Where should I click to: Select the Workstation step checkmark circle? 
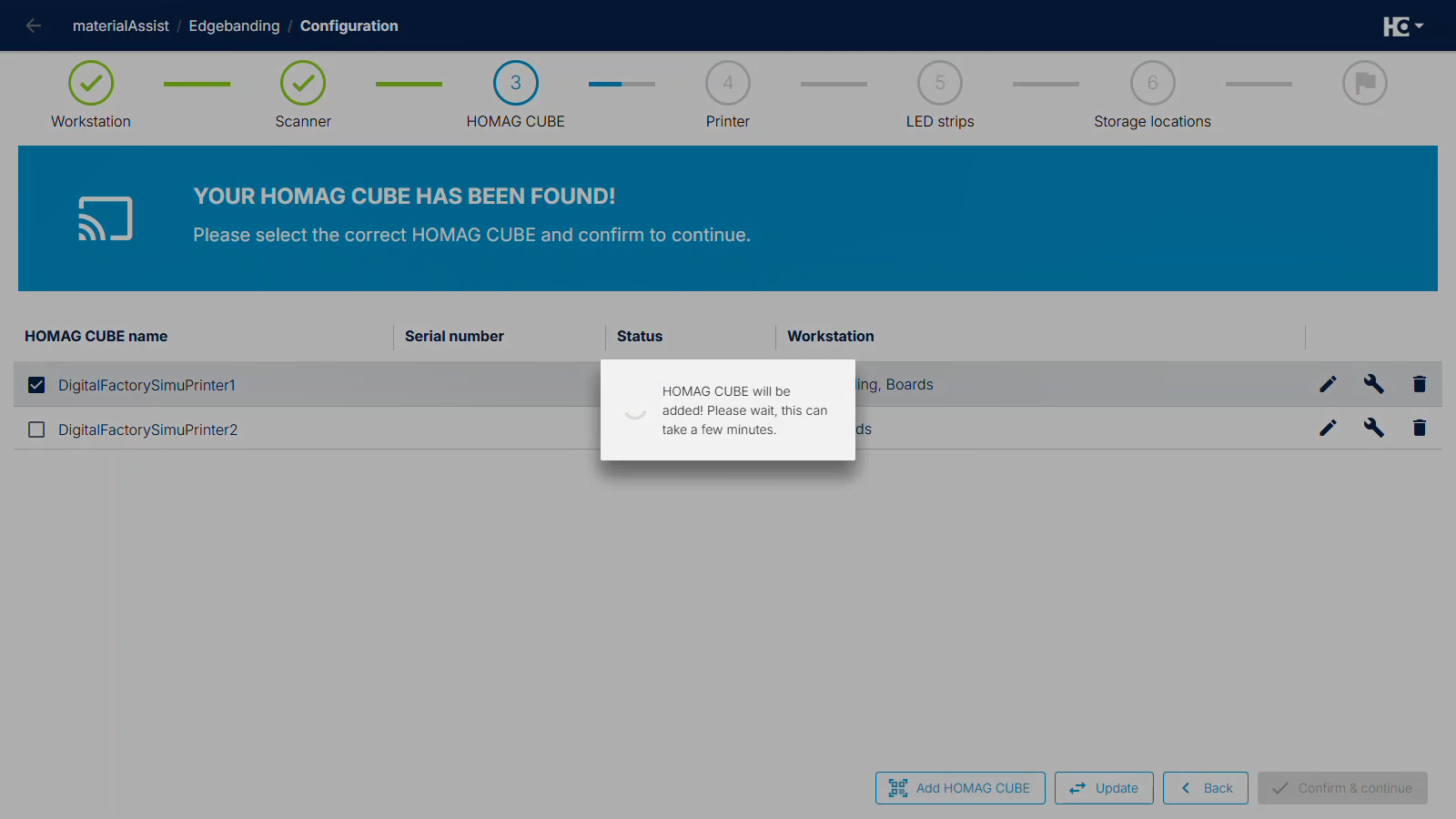tap(91, 83)
